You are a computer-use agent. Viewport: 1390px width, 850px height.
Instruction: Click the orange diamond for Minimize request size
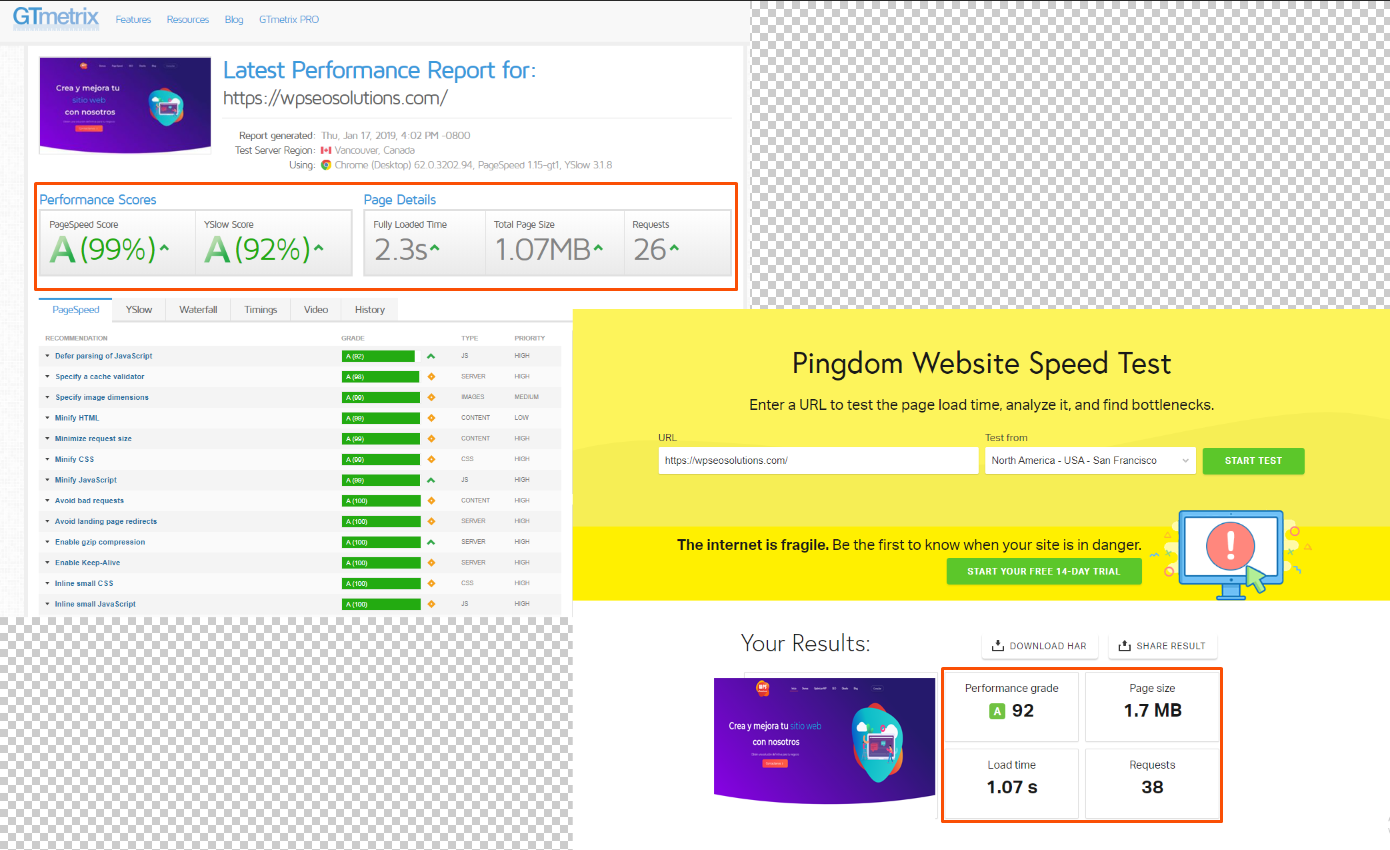(x=431, y=439)
